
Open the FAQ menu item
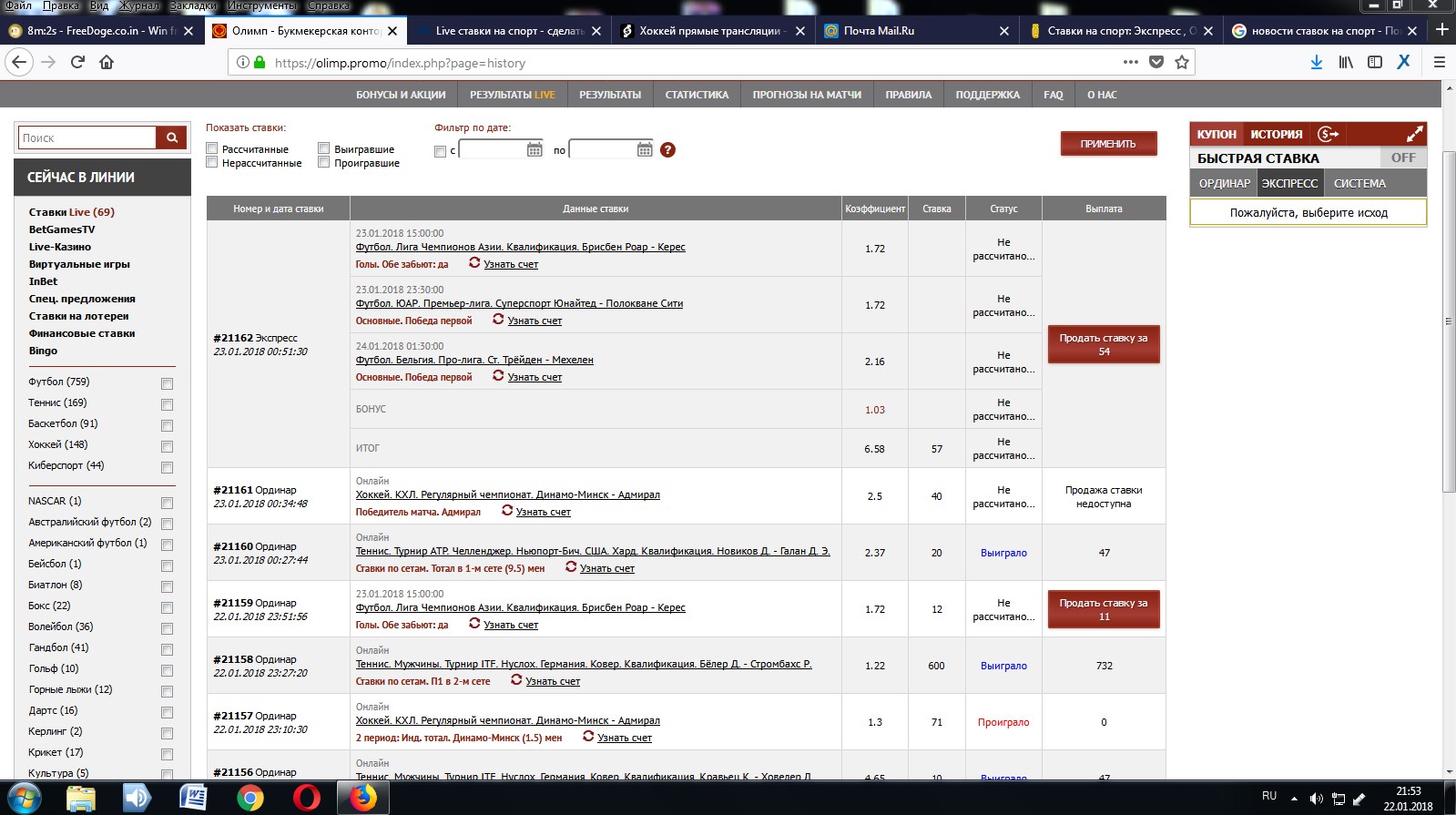pyautogui.click(x=1054, y=95)
